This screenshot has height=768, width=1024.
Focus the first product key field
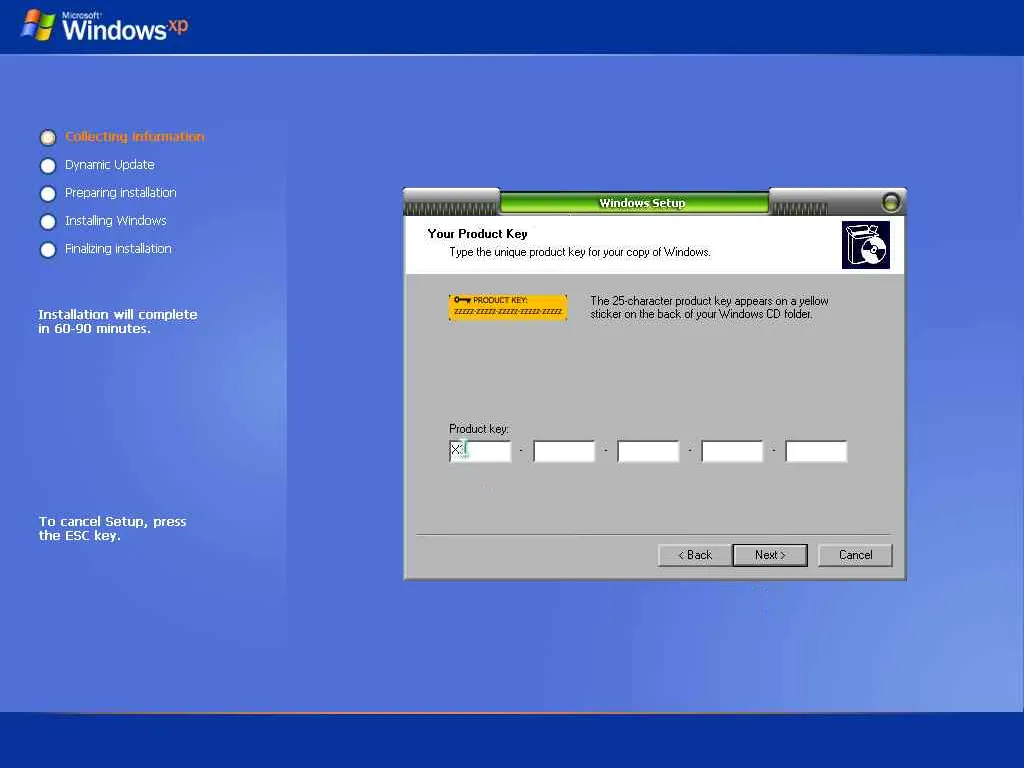click(480, 451)
